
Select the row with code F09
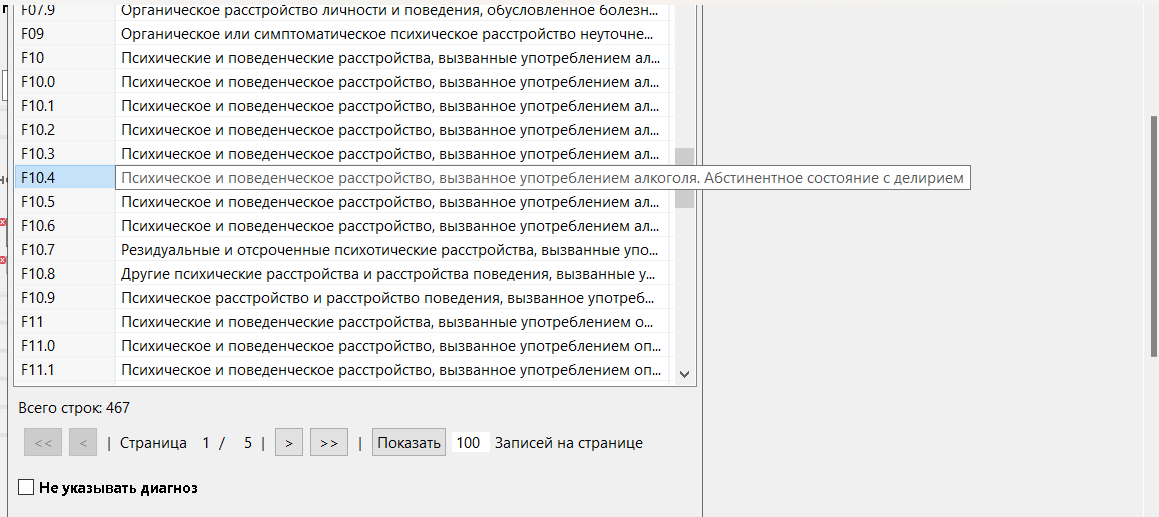344,33
